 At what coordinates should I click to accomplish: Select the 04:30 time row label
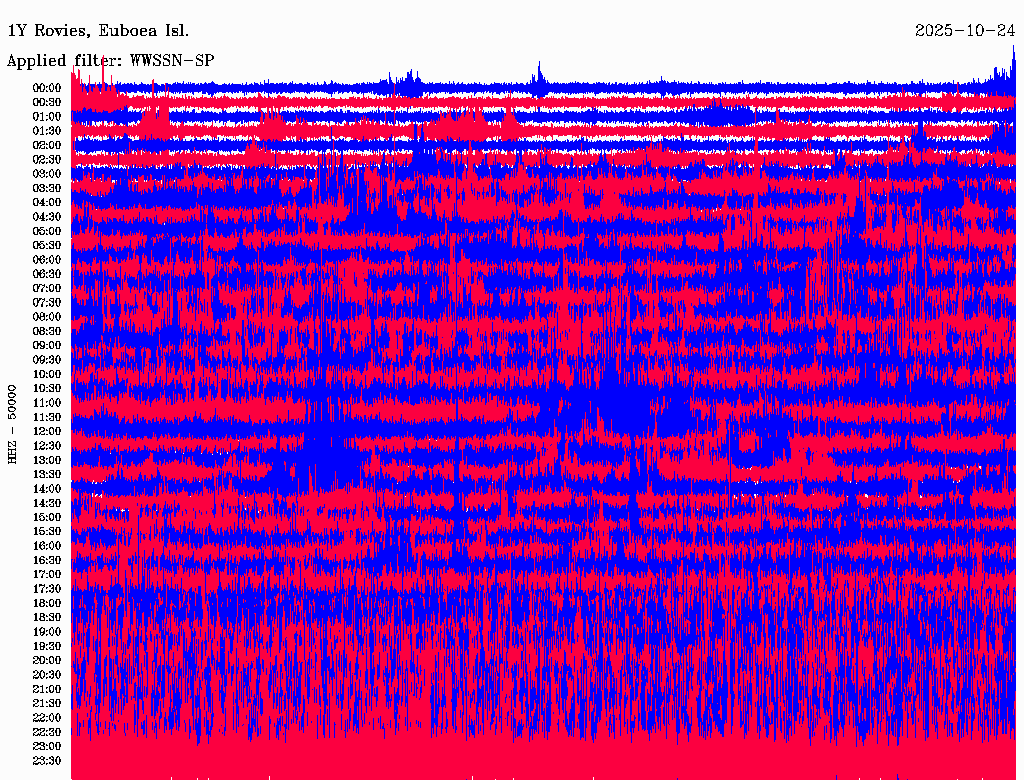coord(47,217)
